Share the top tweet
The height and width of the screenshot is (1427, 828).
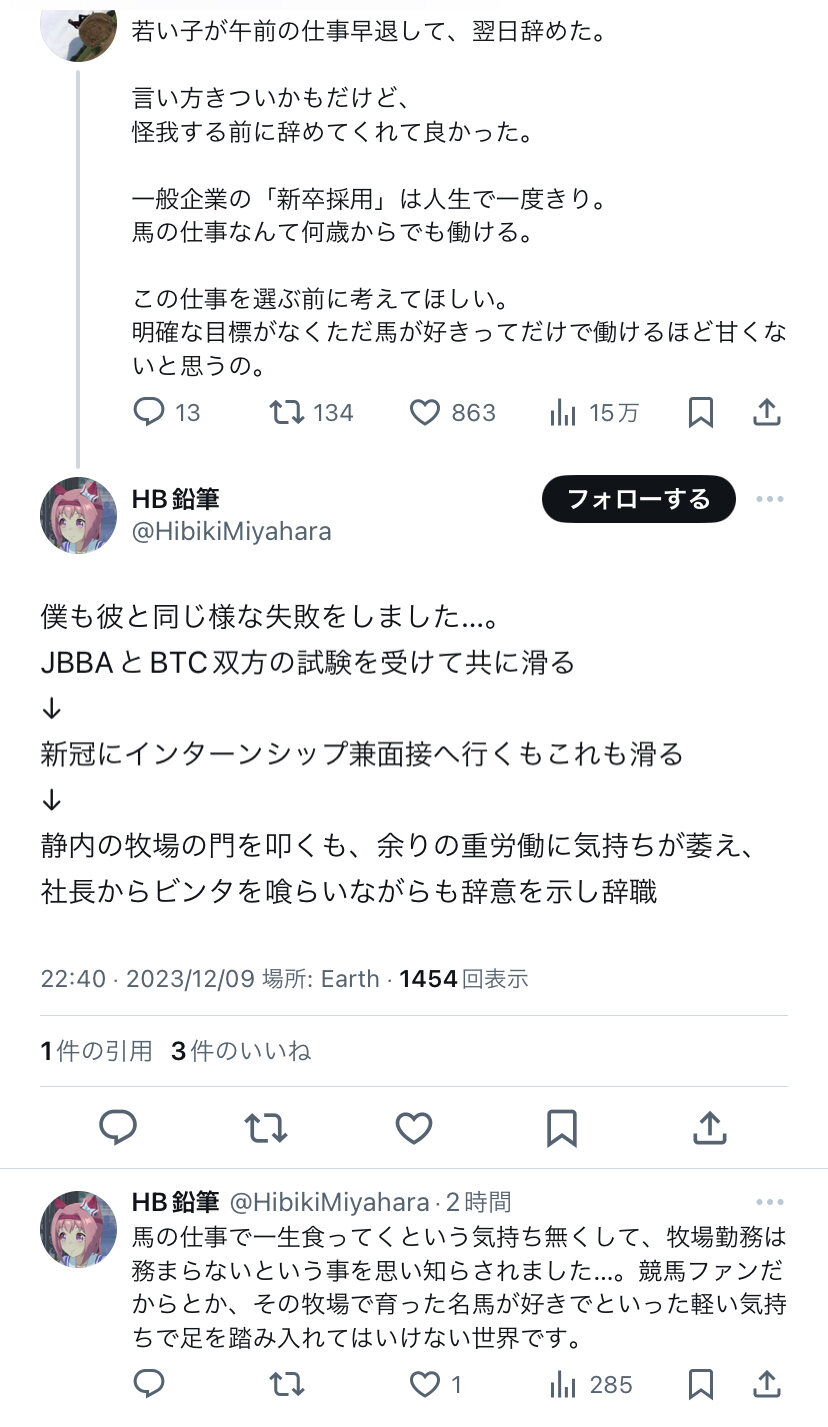point(766,412)
